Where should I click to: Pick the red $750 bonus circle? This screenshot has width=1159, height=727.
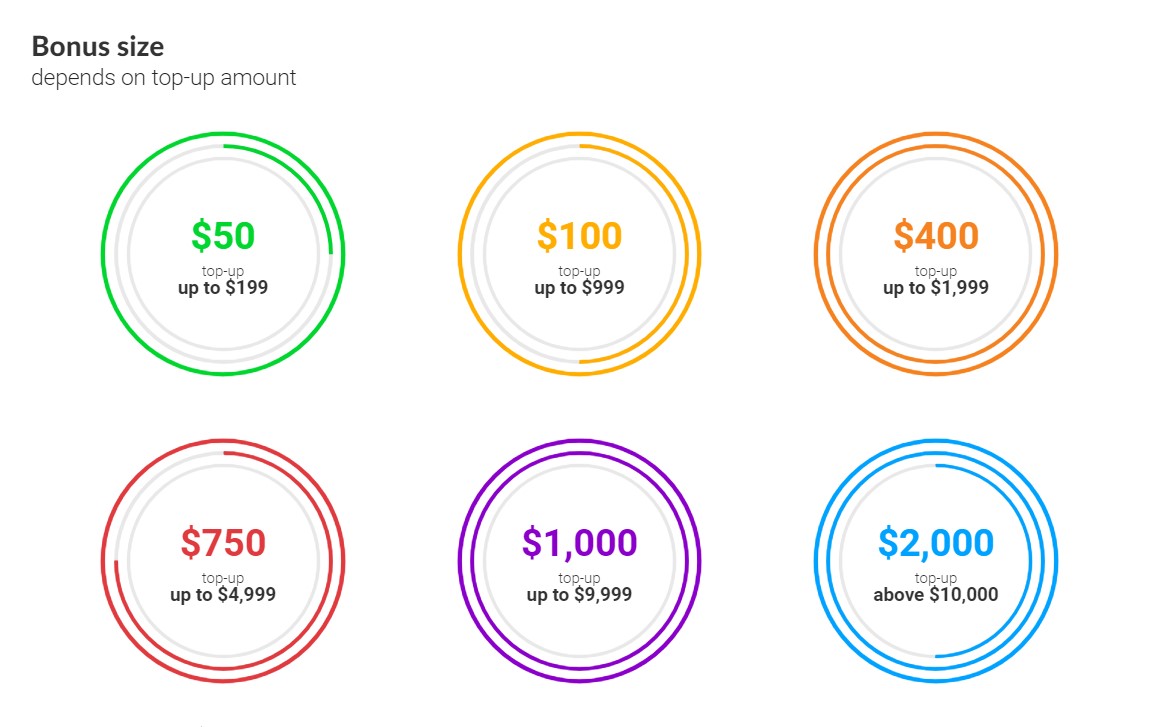tap(223, 561)
